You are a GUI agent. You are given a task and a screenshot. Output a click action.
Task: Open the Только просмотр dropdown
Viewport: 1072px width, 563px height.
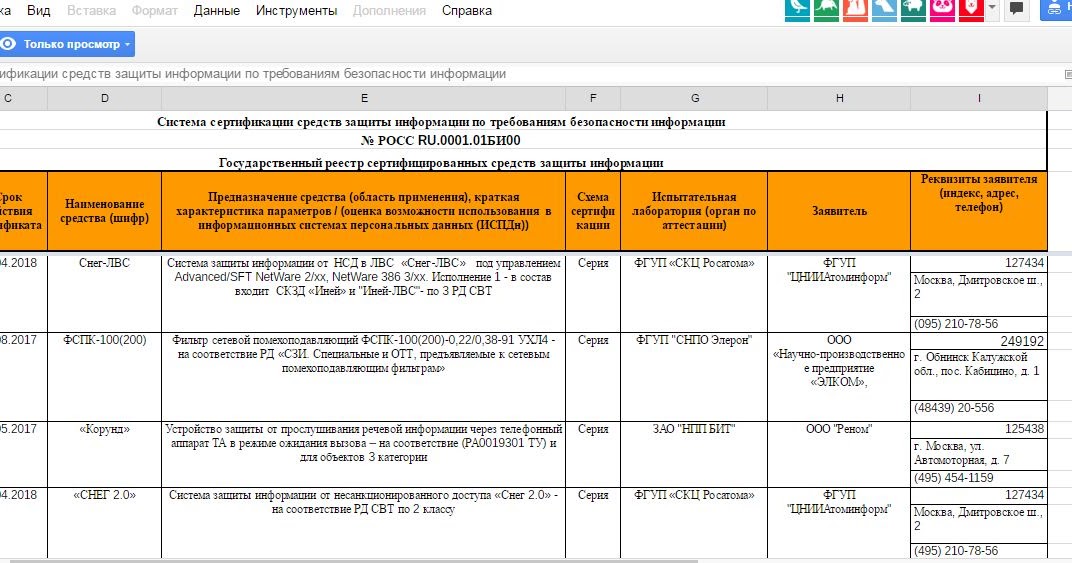[67, 44]
